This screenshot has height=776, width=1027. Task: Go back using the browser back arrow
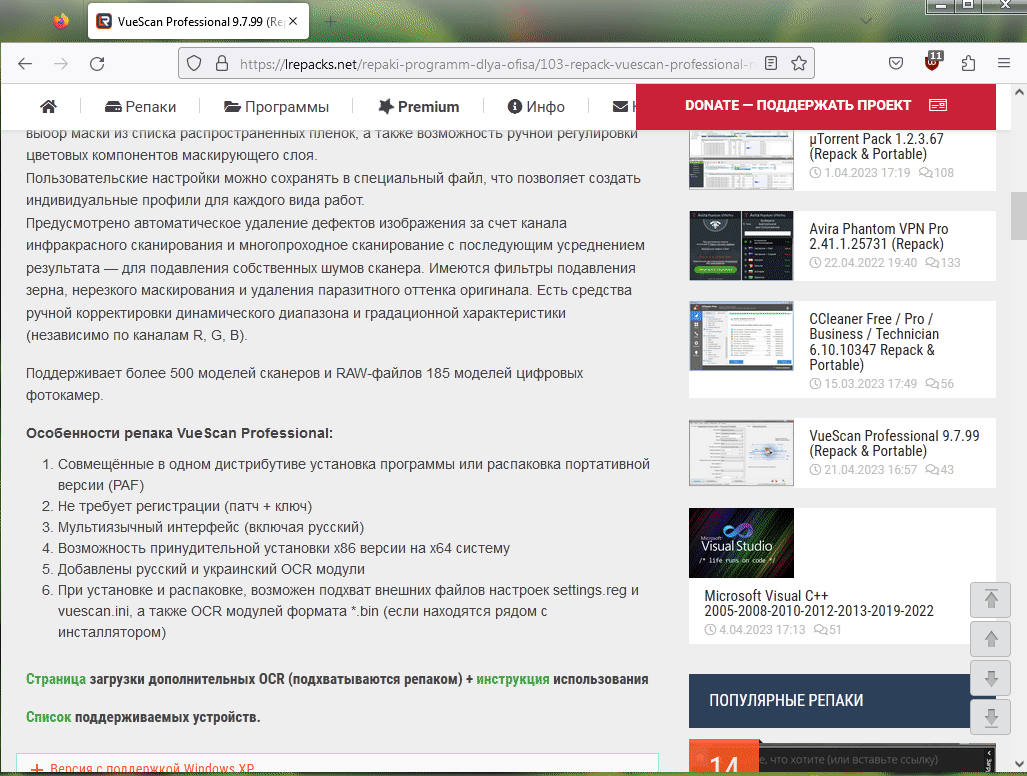point(25,64)
